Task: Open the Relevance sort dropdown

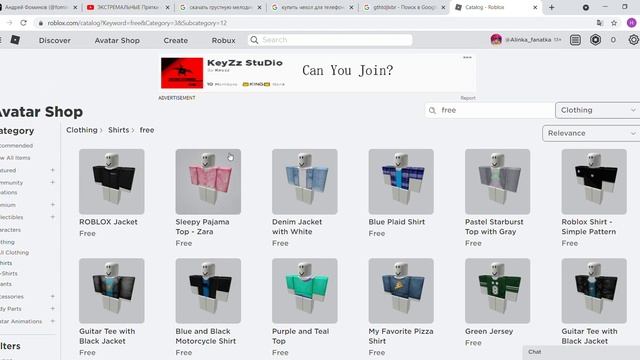Action: pos(591,133)
